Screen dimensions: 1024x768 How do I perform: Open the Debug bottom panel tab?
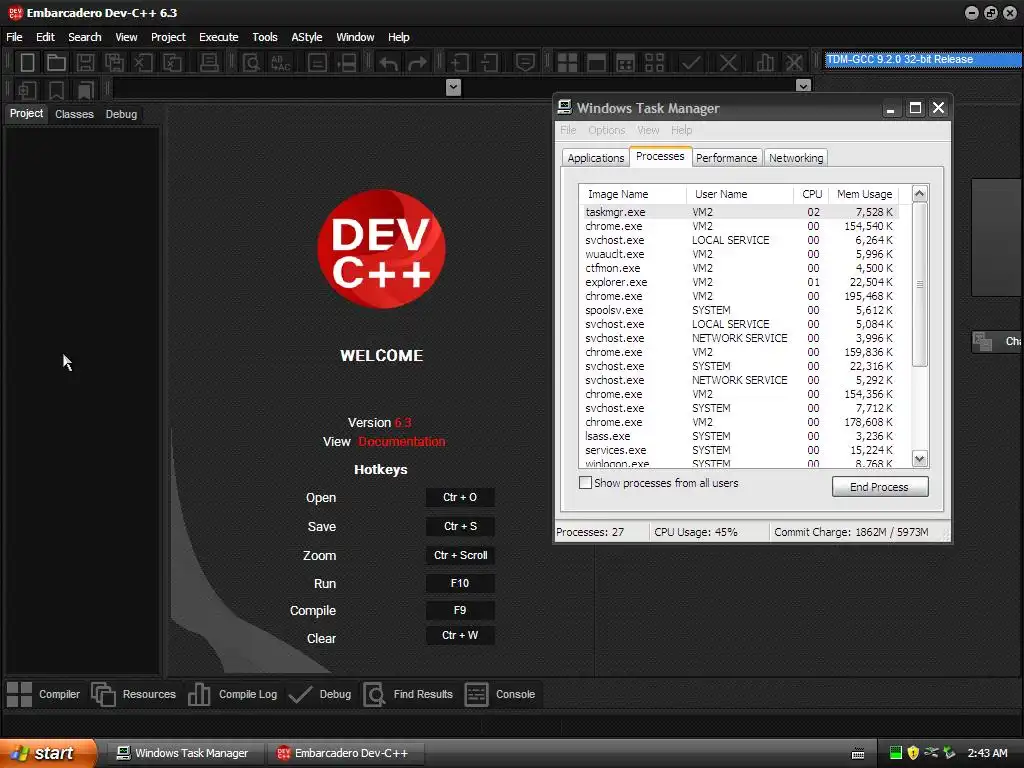pos(320,694)
